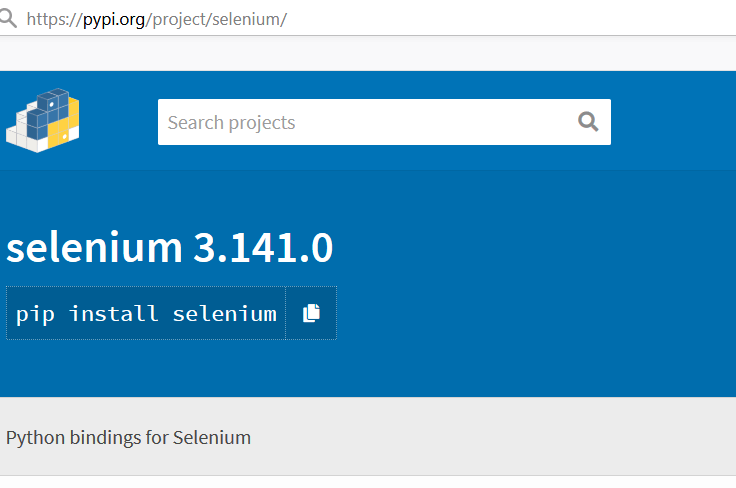Click "pypi.org" domain in the address bar
The image size is (736, 488).
pos(114,19)
